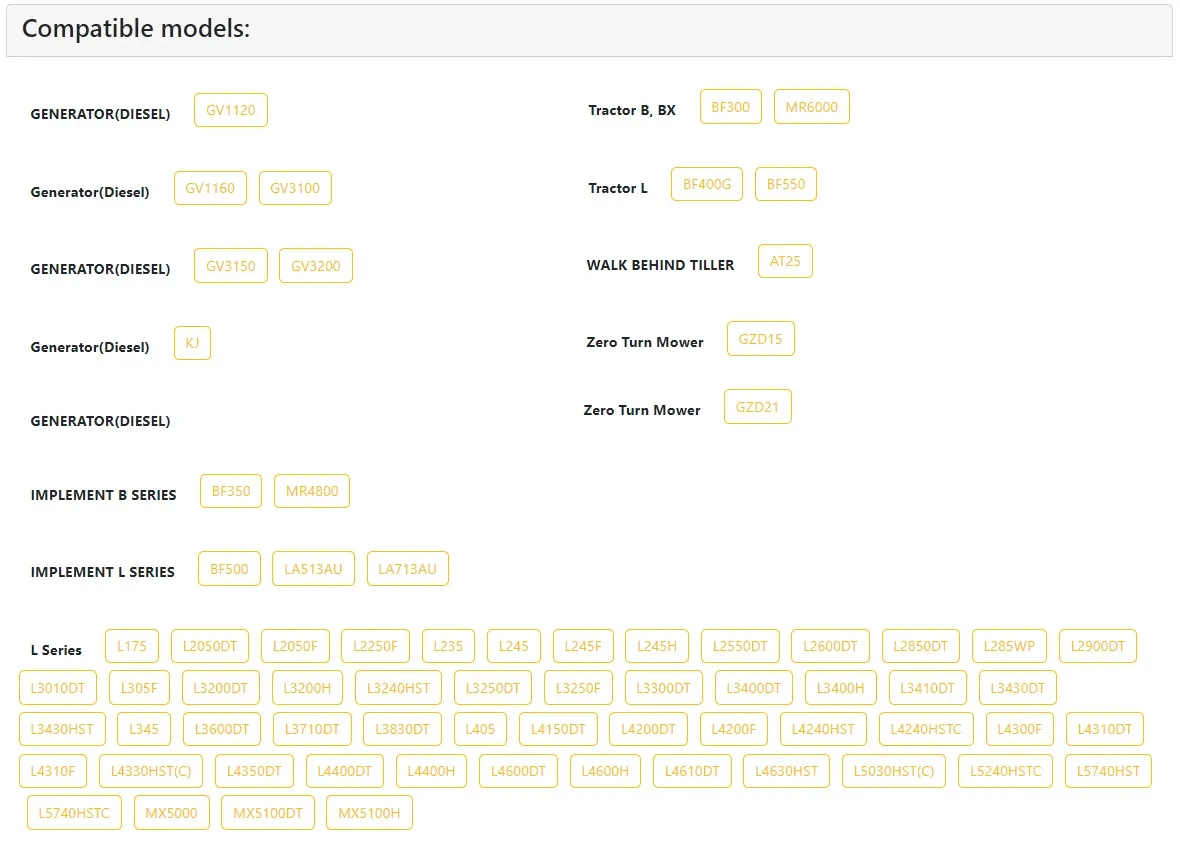
Task: Select the L245H model tag
Action: tap(657, 646)
